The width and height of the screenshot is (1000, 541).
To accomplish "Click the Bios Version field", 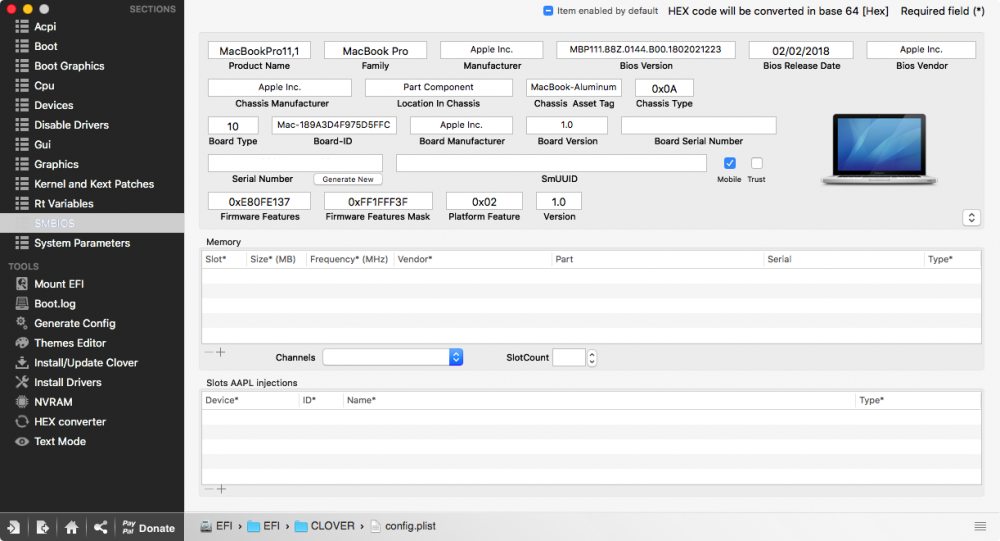I will tap(645, 50).
